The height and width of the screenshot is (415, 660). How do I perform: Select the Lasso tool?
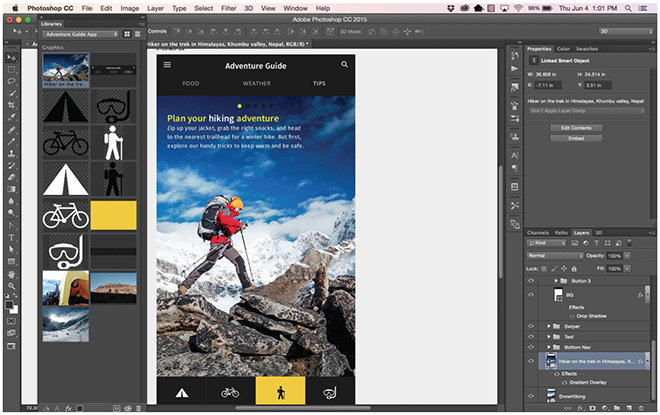pos(11,81)
